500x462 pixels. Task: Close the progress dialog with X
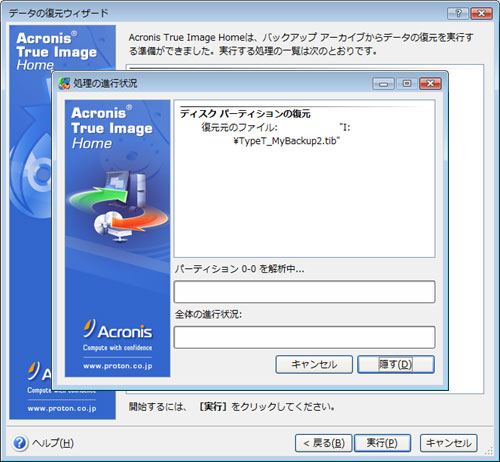430,84
